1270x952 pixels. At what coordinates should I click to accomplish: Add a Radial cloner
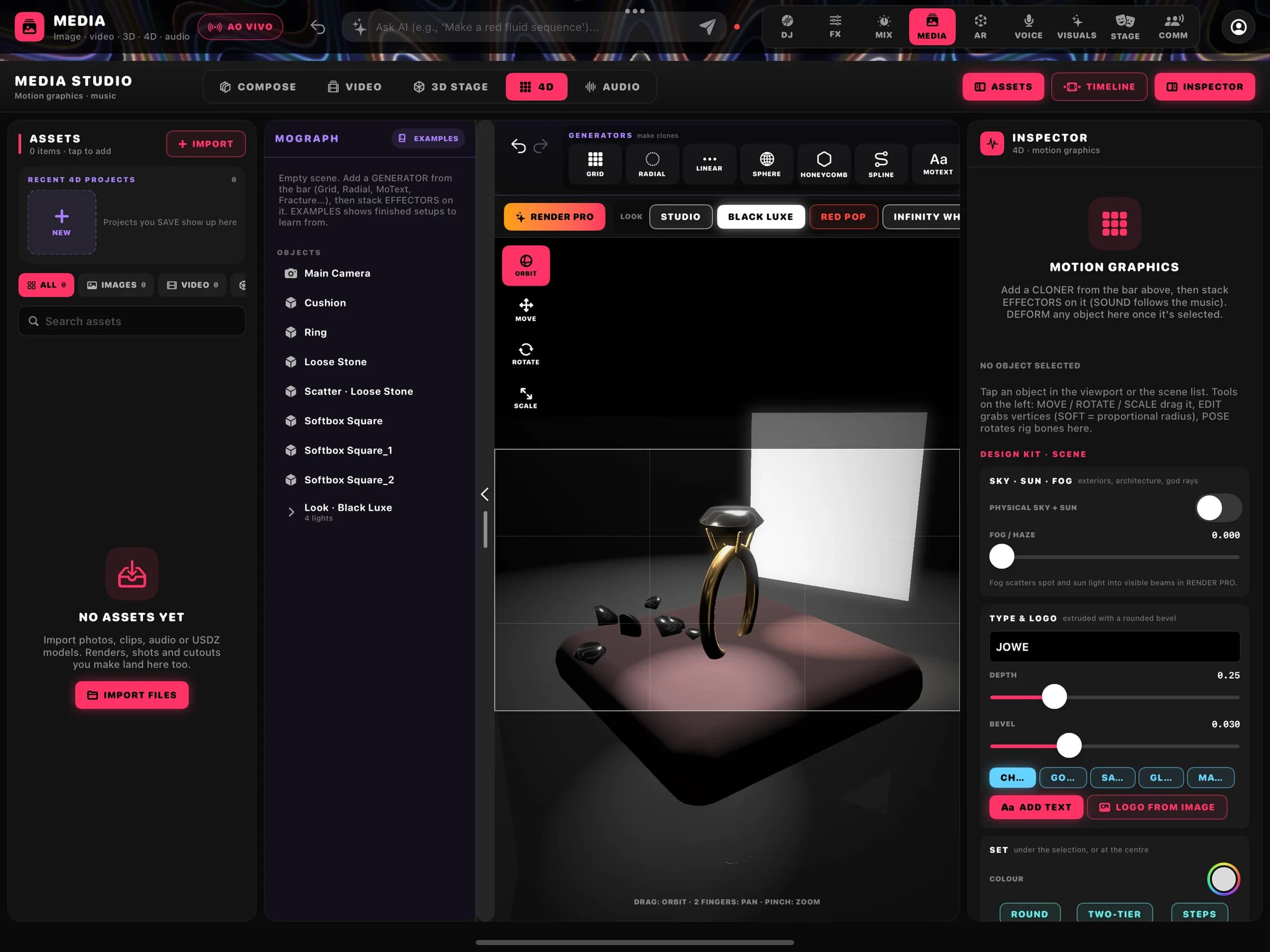coord(651,164)
